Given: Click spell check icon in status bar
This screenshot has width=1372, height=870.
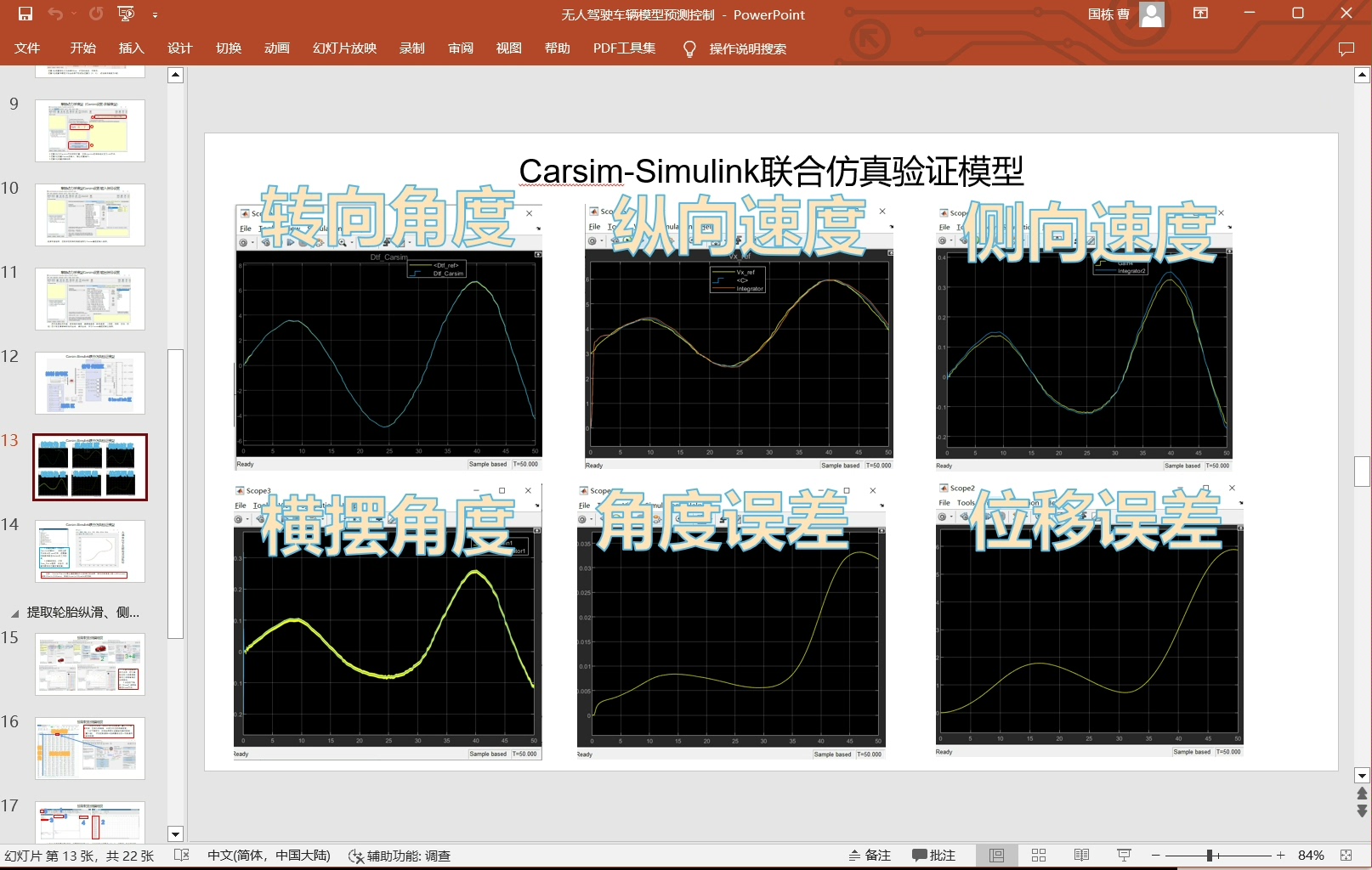Looking at the screenshot, I should (181, 855).
